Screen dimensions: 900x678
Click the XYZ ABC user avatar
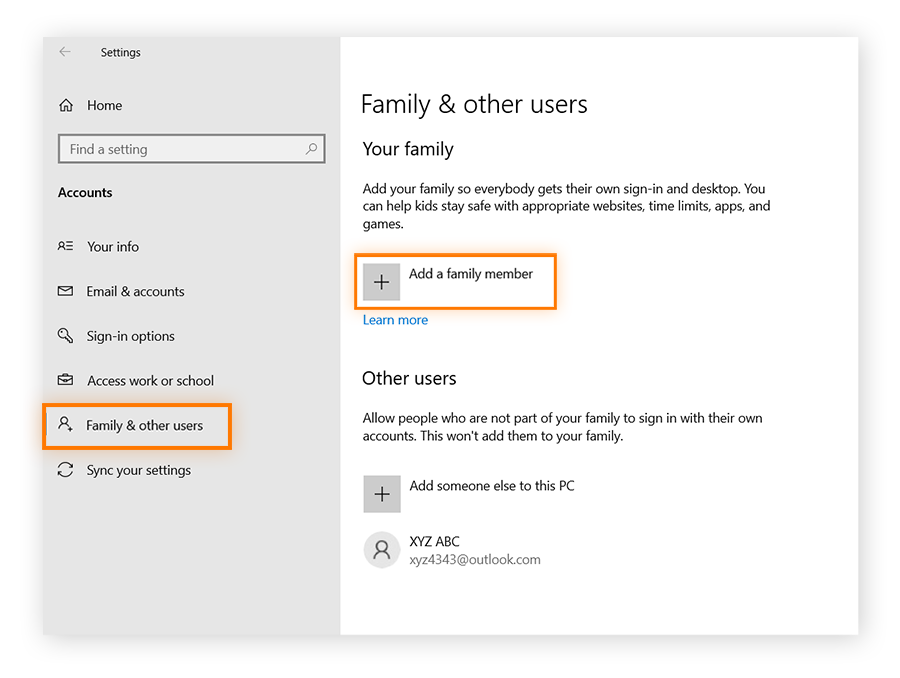[382, 550]
